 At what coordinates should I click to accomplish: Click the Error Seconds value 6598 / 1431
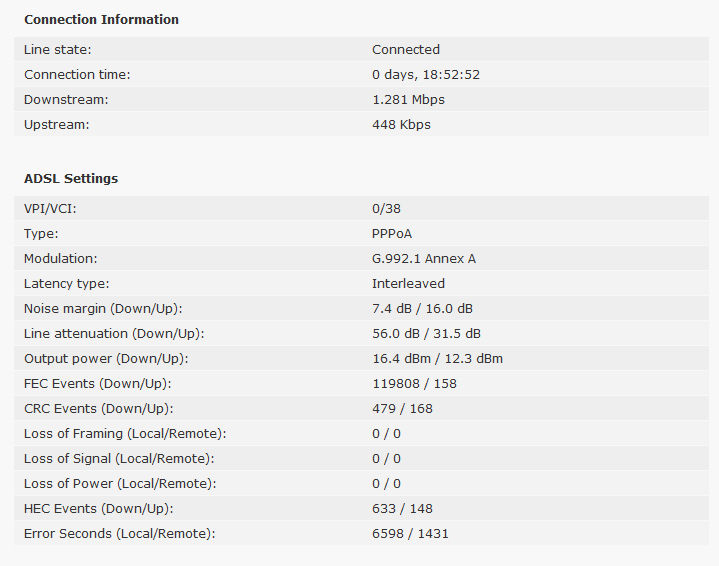pos(410,534)
